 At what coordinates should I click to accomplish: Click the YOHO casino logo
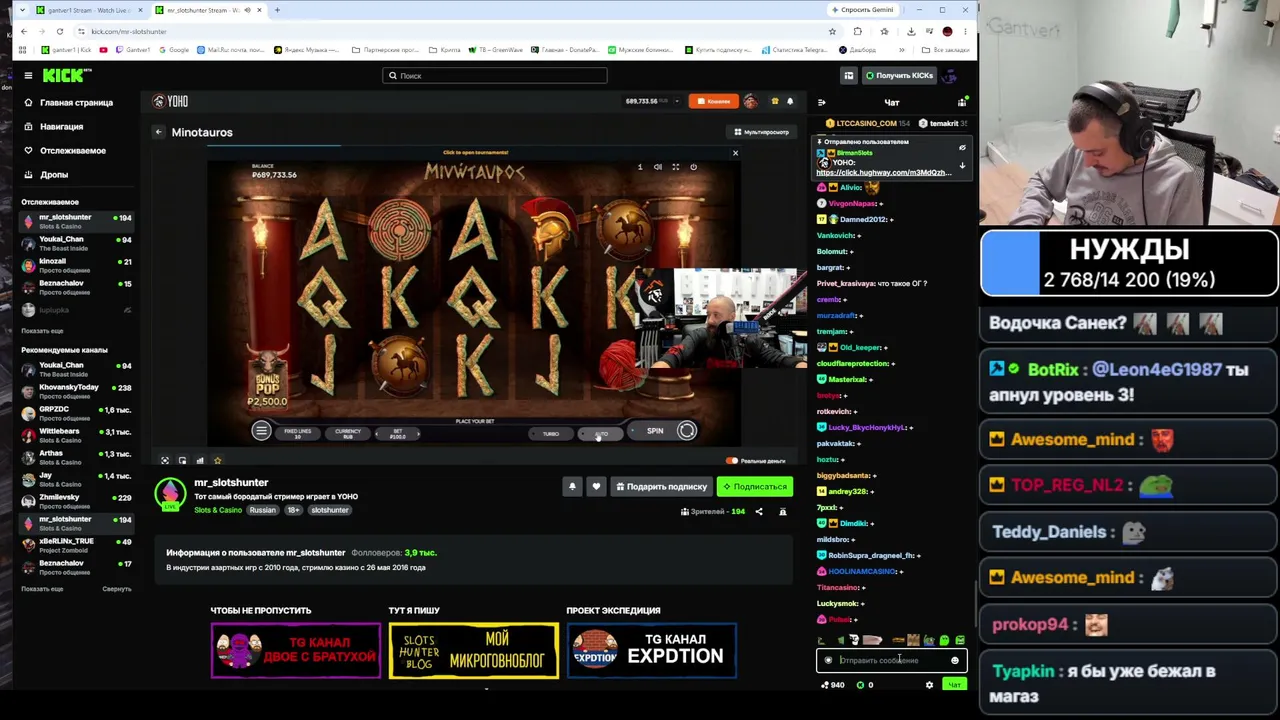pos(171,101)
